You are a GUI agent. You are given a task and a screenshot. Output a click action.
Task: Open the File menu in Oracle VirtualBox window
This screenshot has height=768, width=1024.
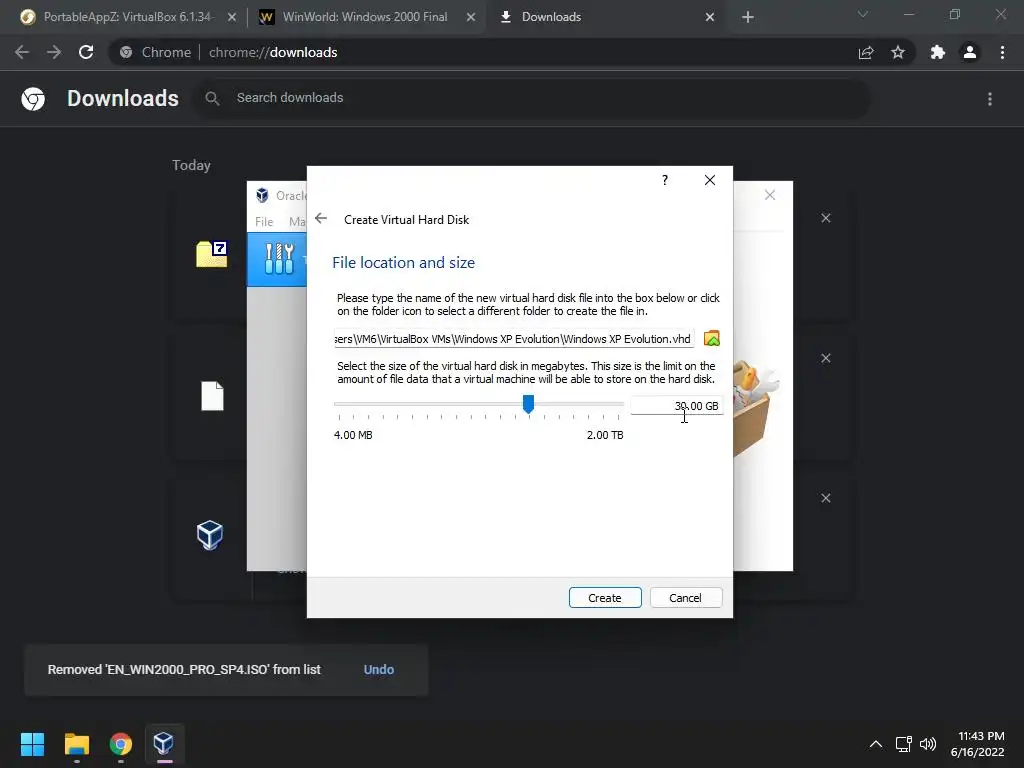tap(264, 221)
